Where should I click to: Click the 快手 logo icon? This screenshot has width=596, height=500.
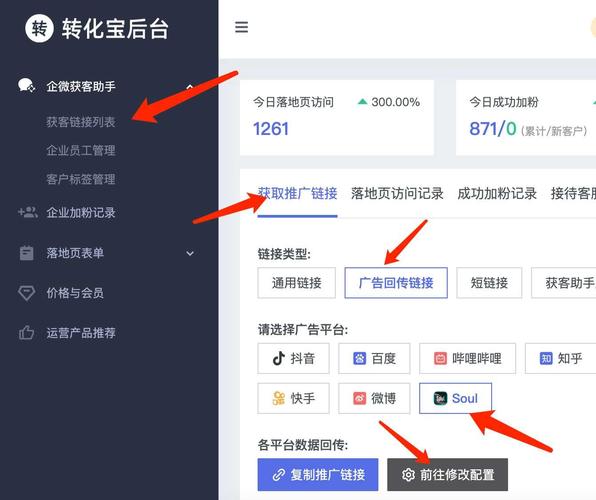(279, 398)
